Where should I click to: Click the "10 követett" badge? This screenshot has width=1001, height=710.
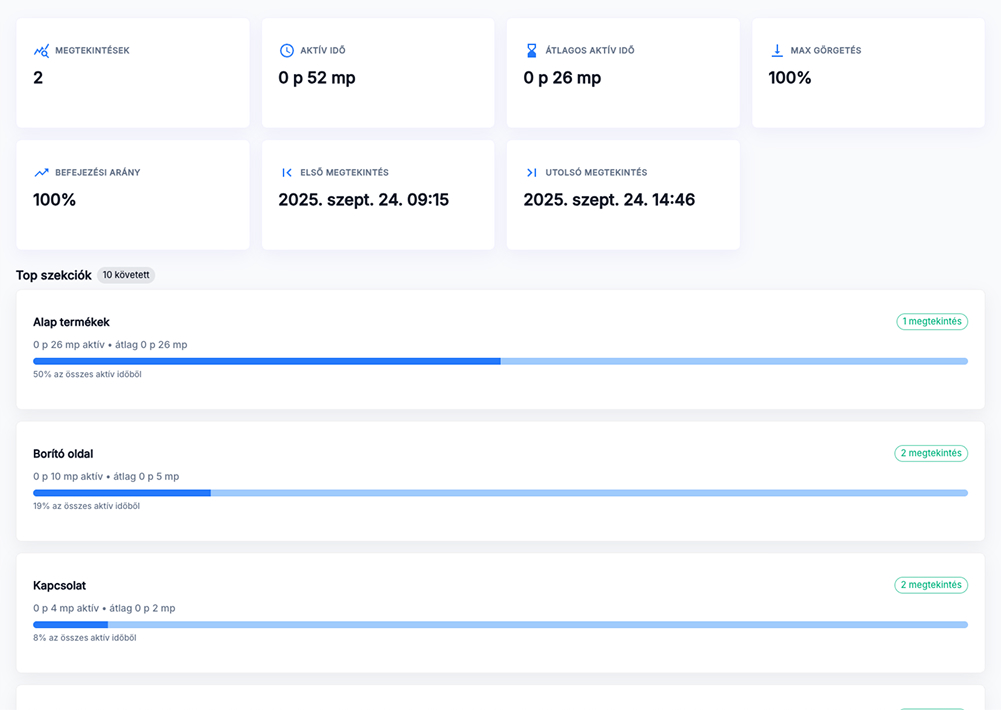[126, 275]
